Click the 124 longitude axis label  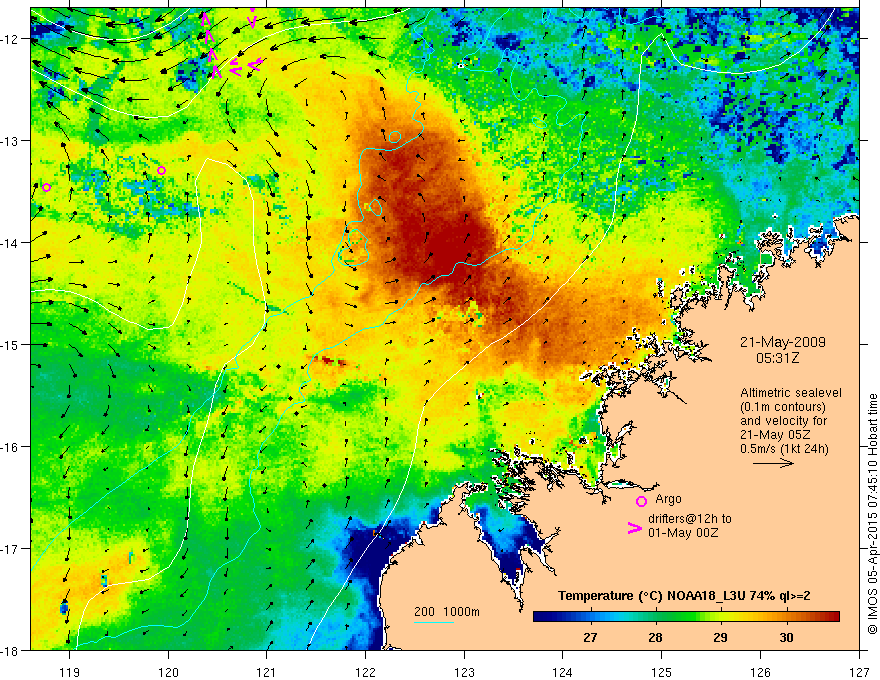pyautogui.click(x=563, y=672)
